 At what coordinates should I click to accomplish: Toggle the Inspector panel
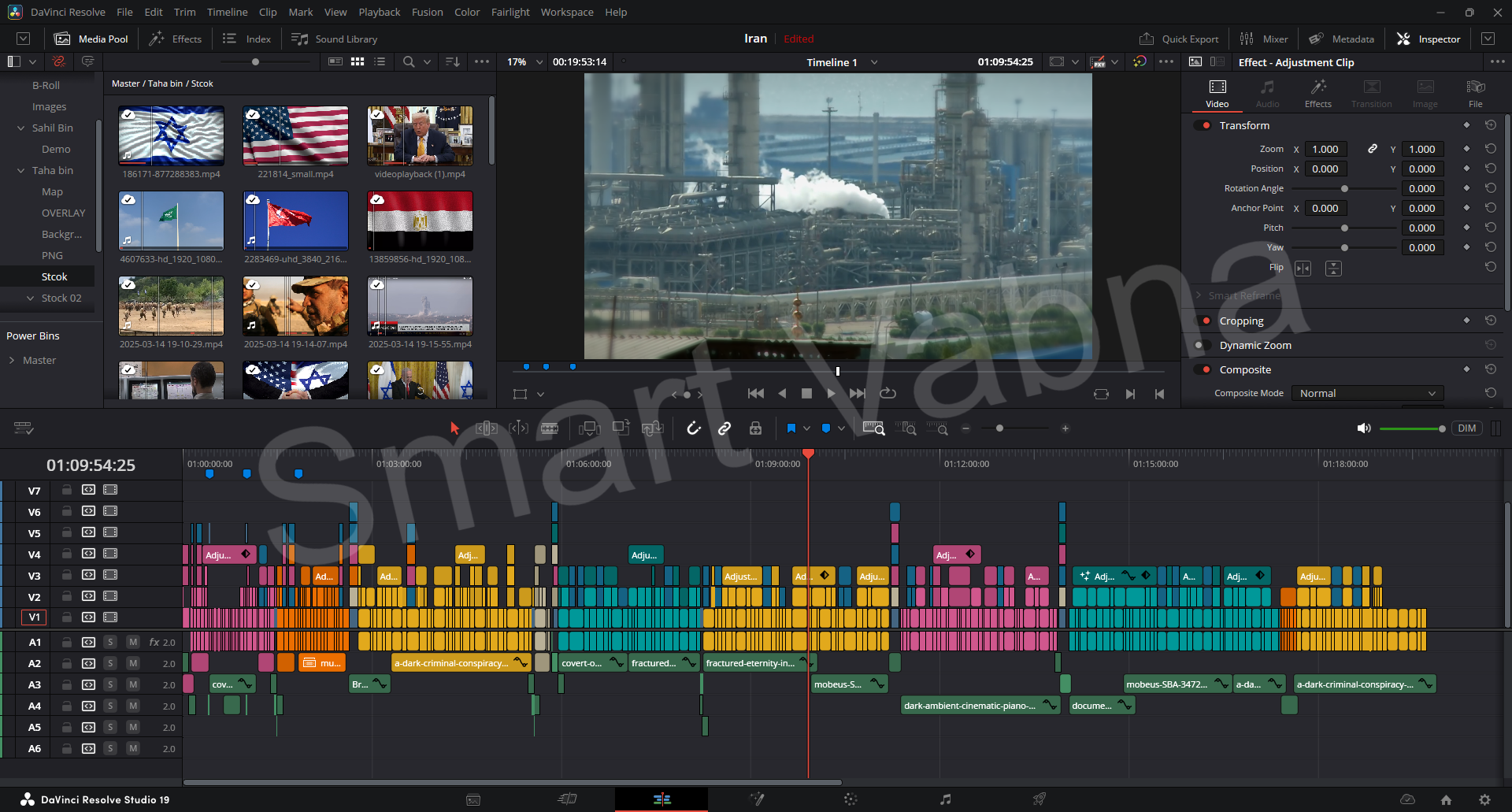tap(1429, 39)
